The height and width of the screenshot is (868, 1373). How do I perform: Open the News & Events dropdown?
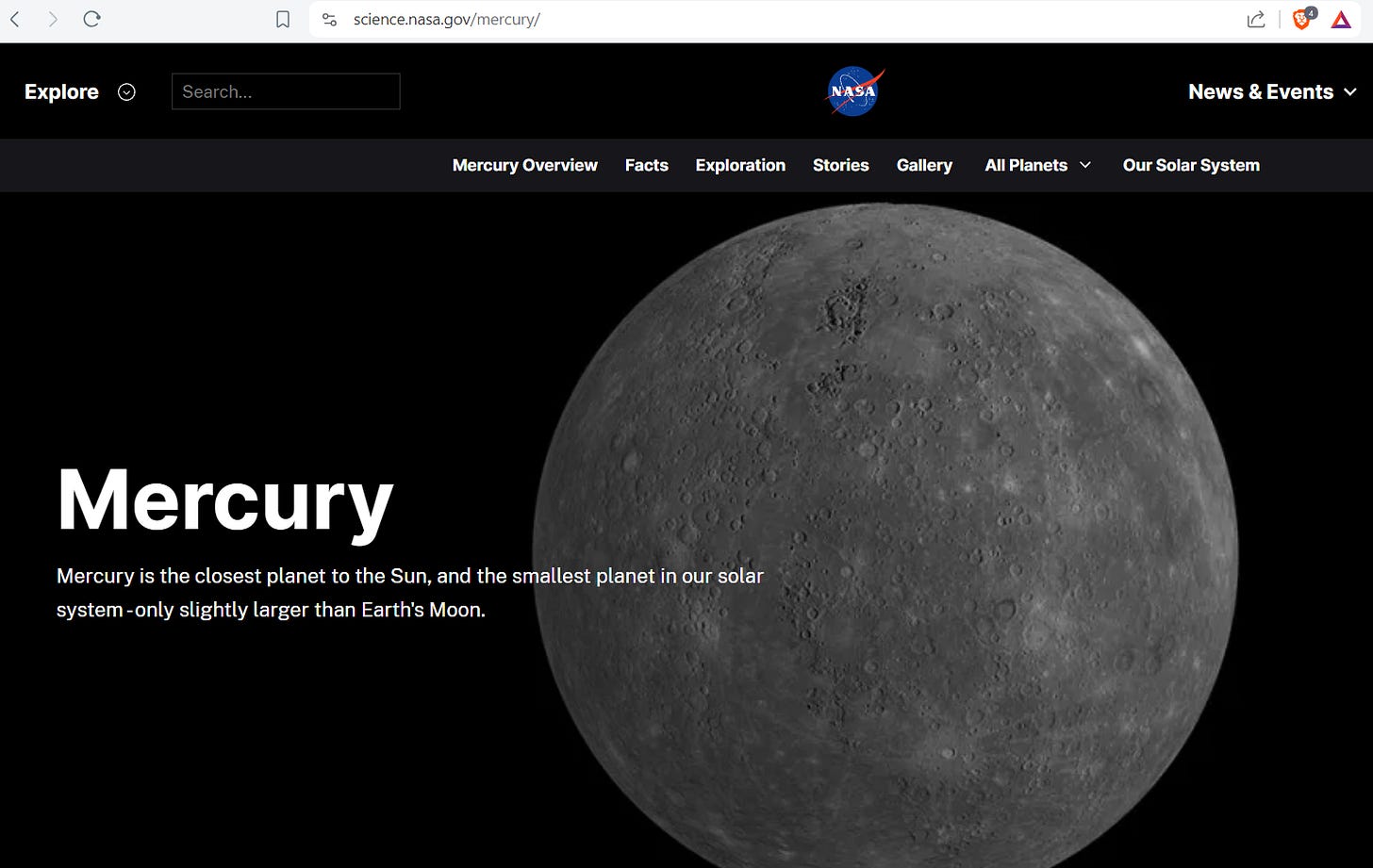1272,91
